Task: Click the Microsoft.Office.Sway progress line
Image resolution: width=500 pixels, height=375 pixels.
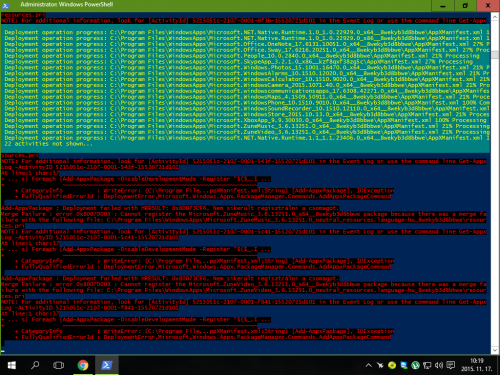Action: point(247,50)
